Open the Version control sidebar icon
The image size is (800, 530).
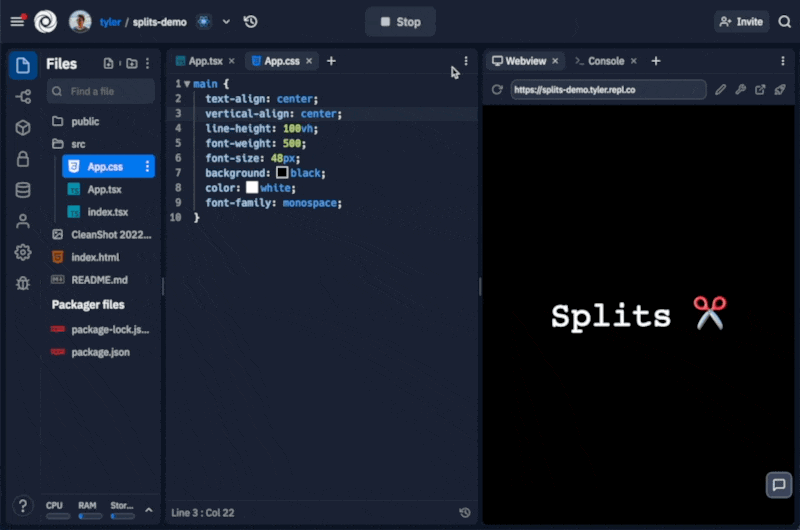point(22,97)
